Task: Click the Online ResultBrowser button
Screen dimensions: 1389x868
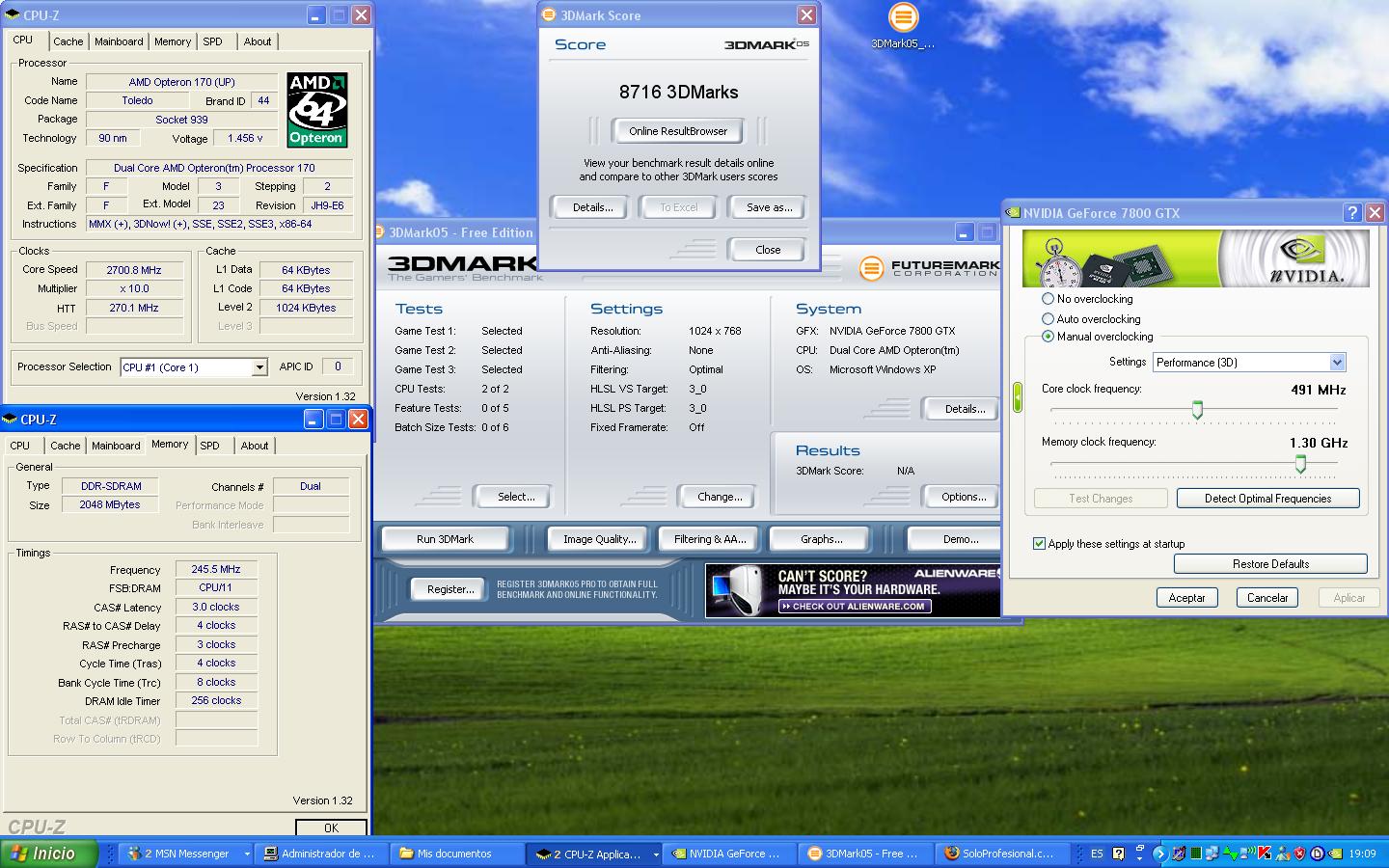Action: [678, 131]
